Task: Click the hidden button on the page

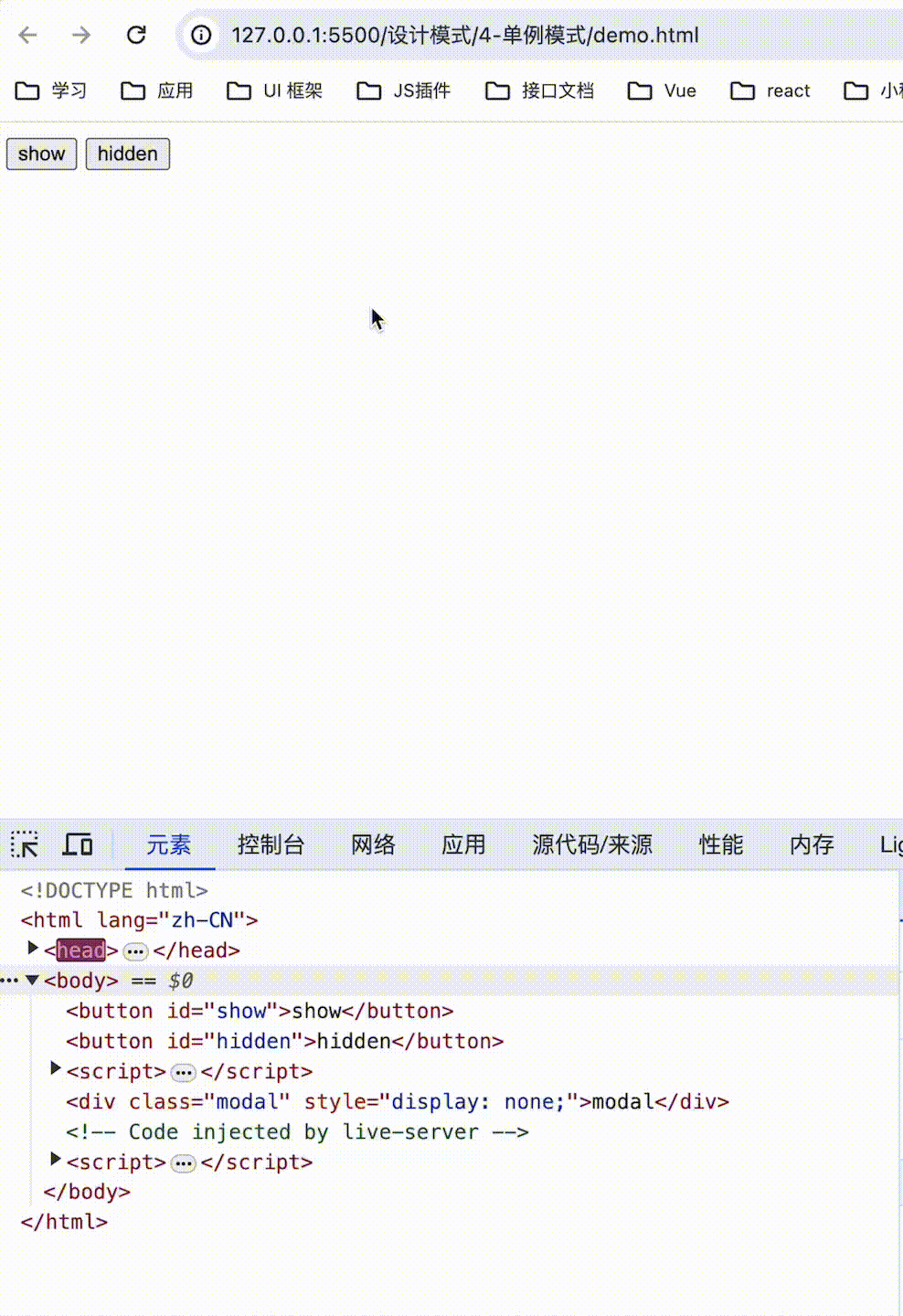Action: 127,154
